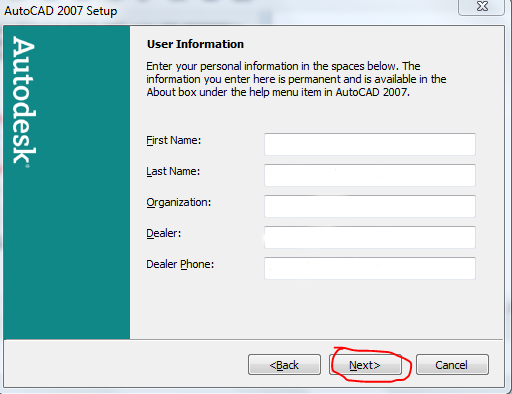The width and height of the screenshot is (512, 394).
Task: Click the 'Enter your personal information' instruction line
Action: [283, 66]
